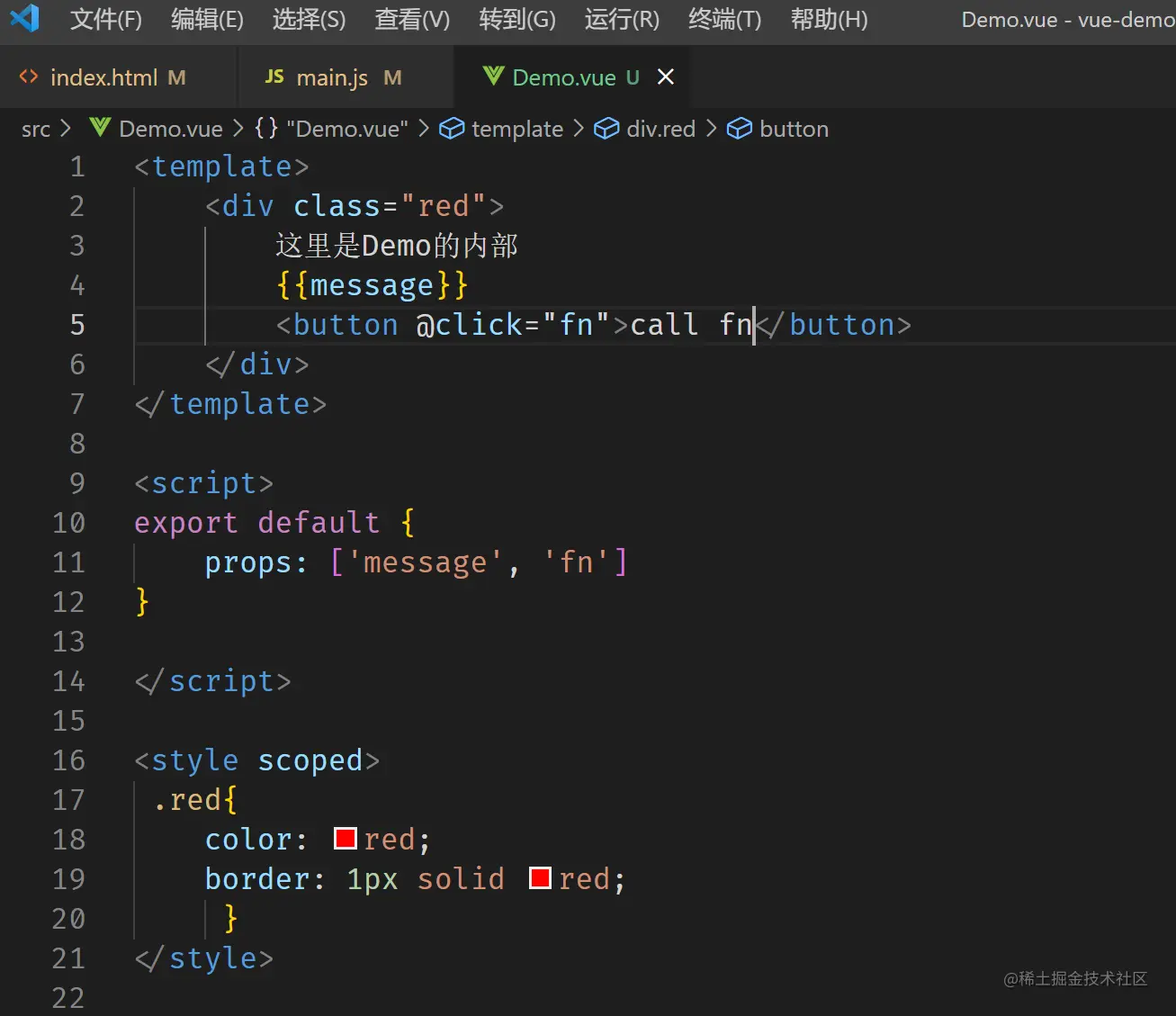Click line number 16 in the gutter
The height and width of the screenshot is (1016, 1176).
tap(68, 760)
